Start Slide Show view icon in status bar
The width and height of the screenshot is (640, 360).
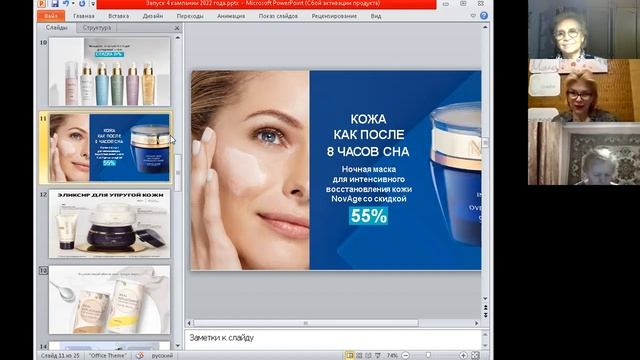[378, 356]
